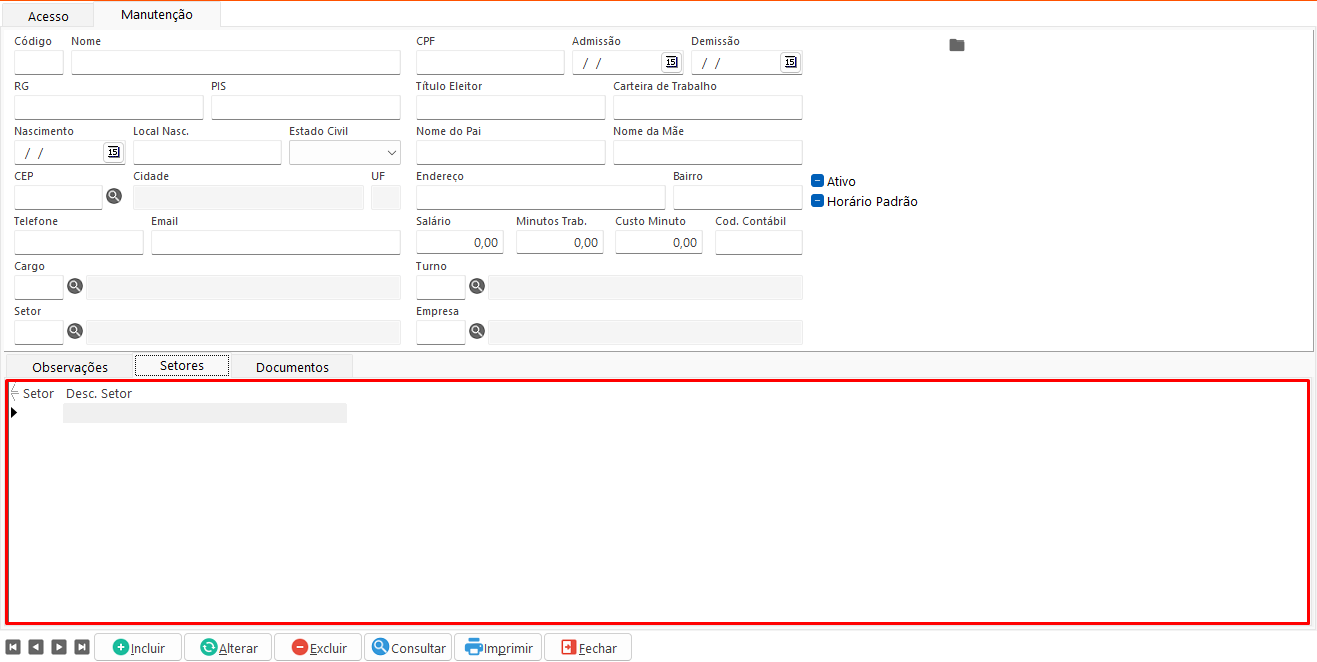Go to the first record navigation arrow
Viewport: 1317px width, 662px height.
coord(13,647)
